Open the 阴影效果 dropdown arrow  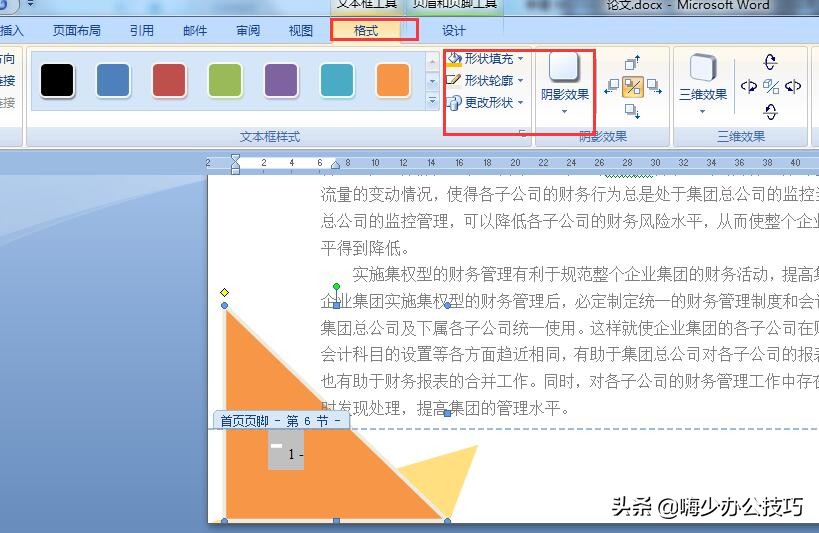(565, 111)
